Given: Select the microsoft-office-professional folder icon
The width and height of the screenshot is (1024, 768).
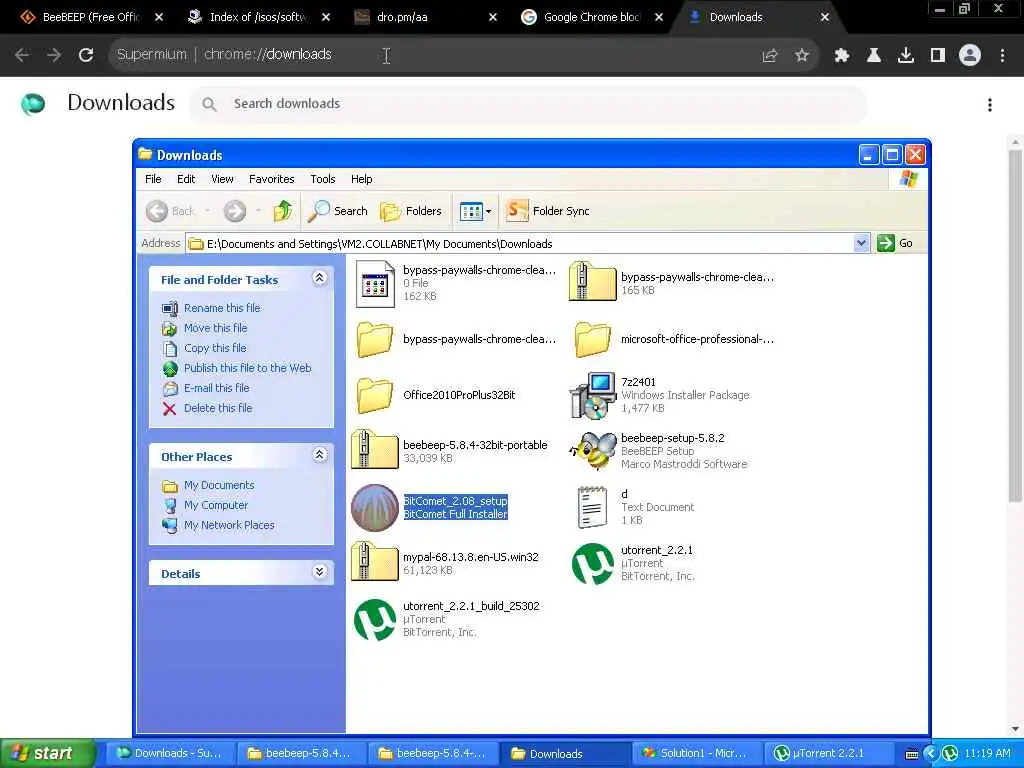Looking at the screenshot, I should click(593, 339).
